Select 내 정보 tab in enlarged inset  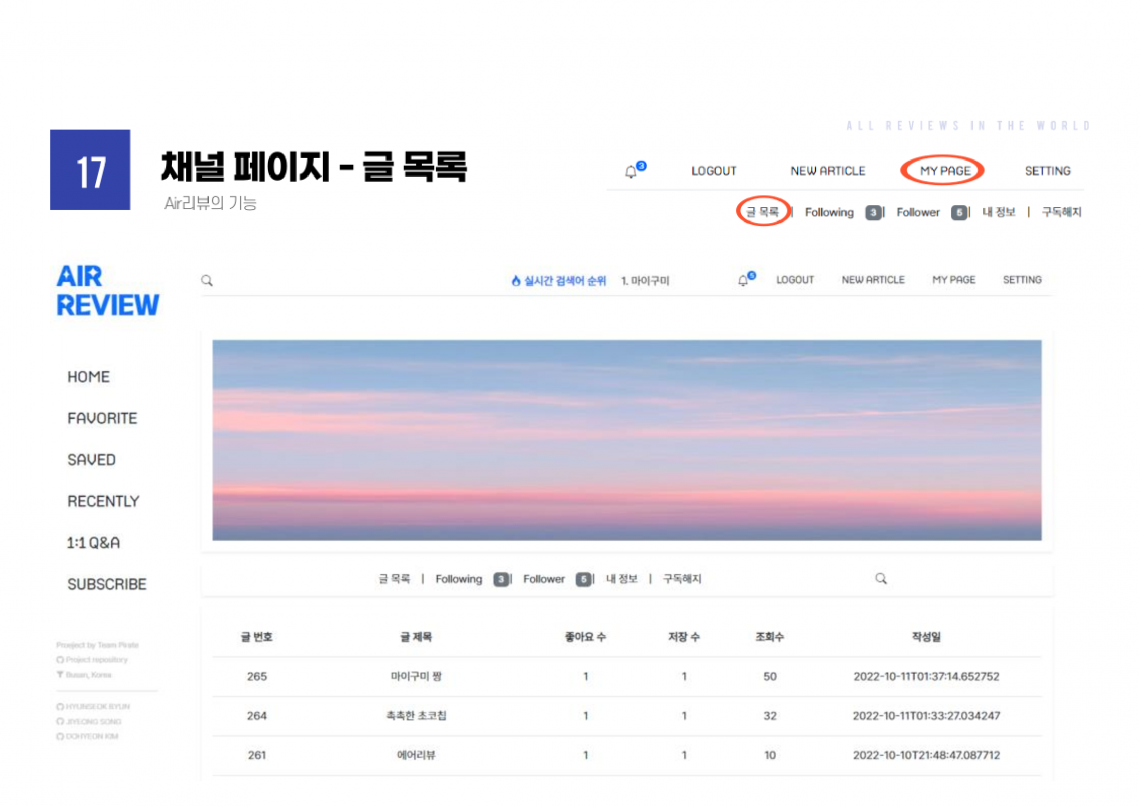998,212
